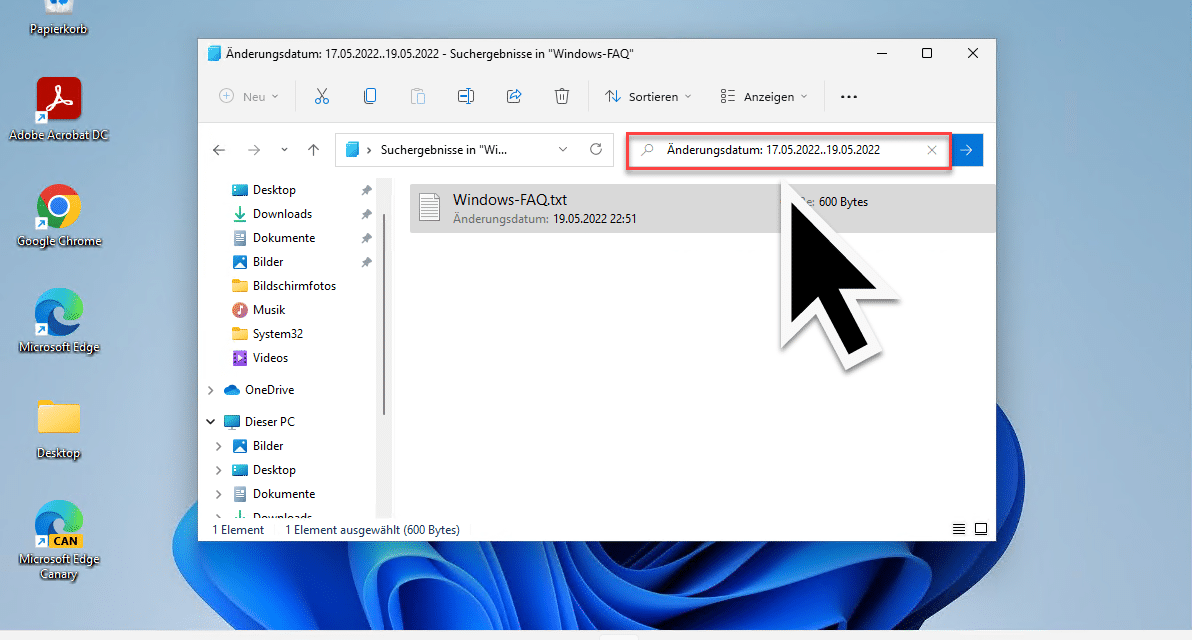Screen dimensions: 1192x640
Task: Expand Dokumente under Dieser PC
Action: point(219,494)
